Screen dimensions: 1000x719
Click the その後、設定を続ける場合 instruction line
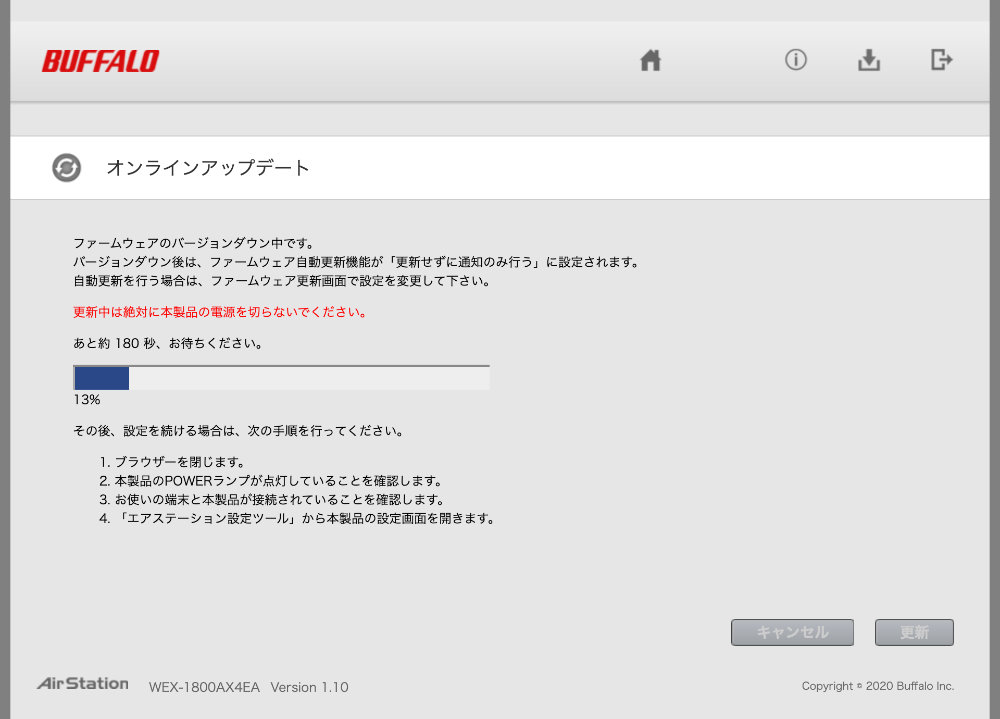[x=239, y=431]
